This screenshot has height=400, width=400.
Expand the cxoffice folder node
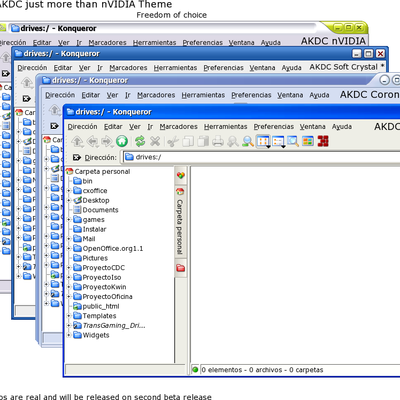click(69, 191)
